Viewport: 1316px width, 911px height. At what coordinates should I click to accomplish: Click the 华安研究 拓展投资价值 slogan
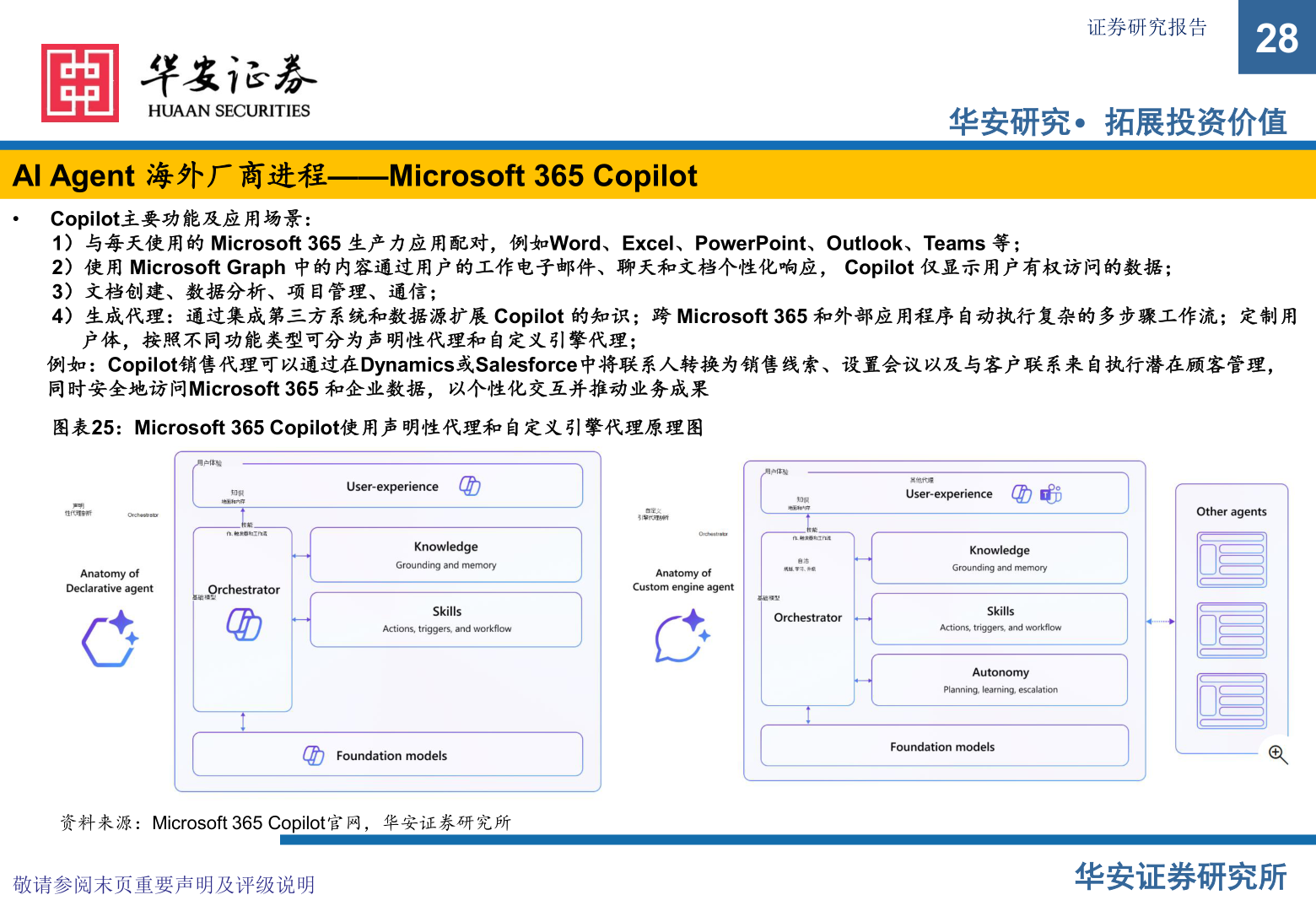[x=1118, y=122]
